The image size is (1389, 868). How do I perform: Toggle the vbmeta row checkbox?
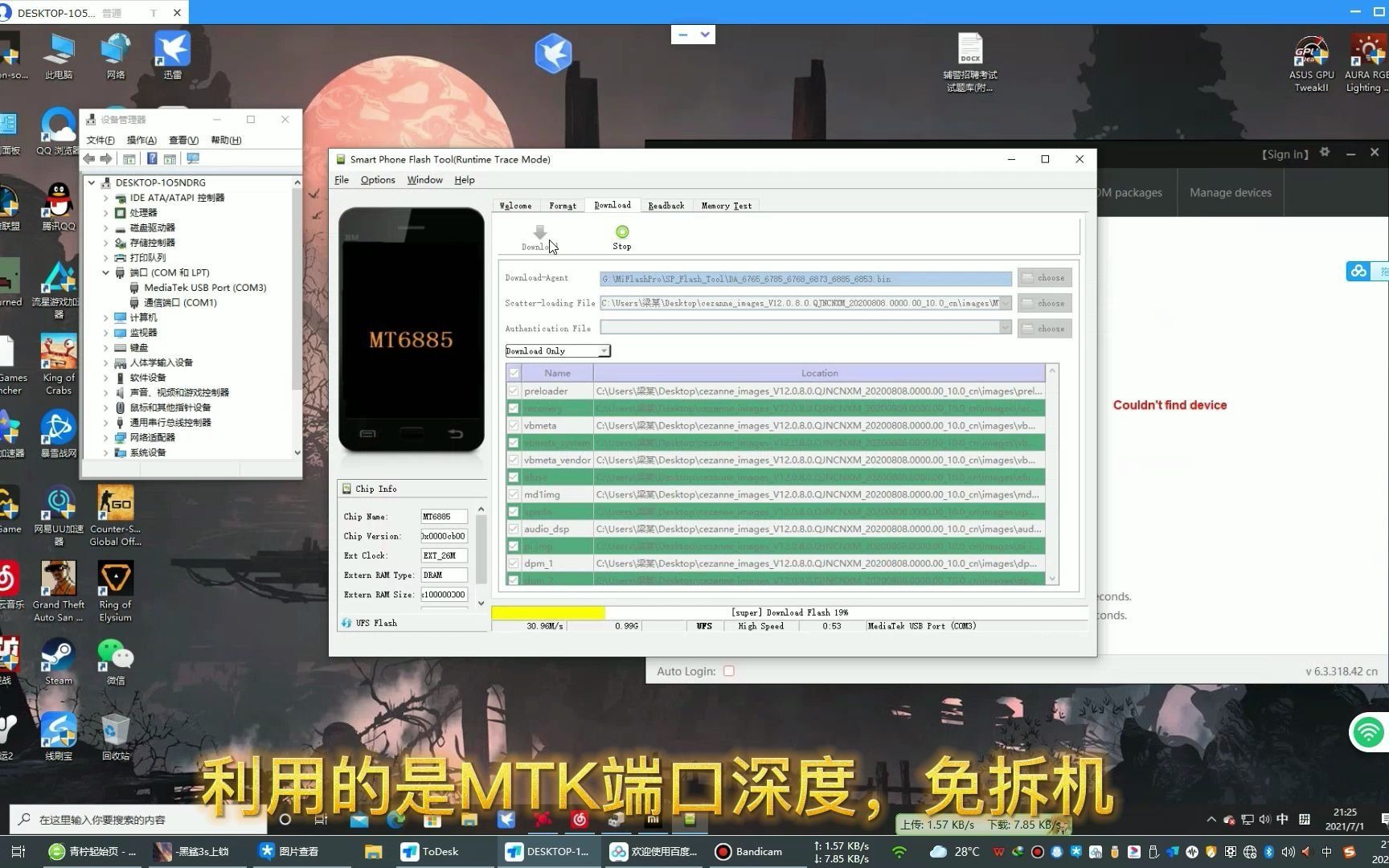[x=514, y=426]
